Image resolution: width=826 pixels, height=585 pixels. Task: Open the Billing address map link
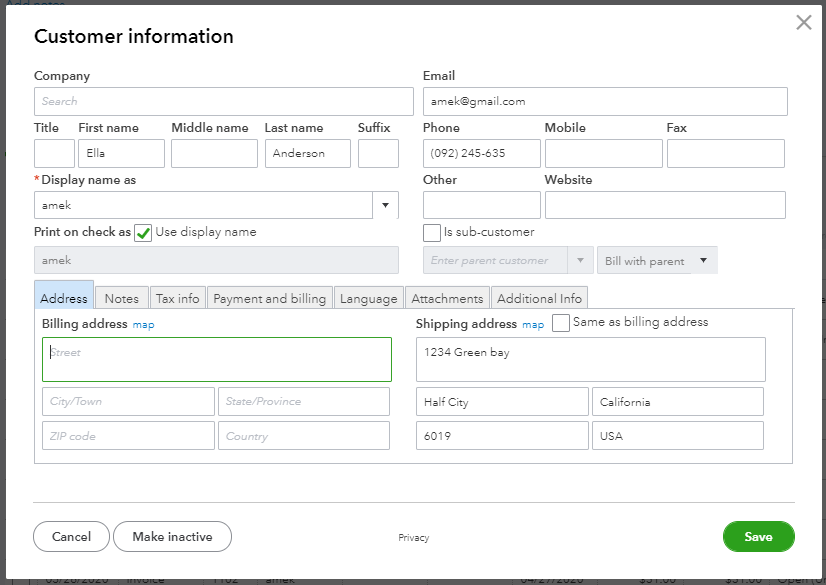pos(143,325)
